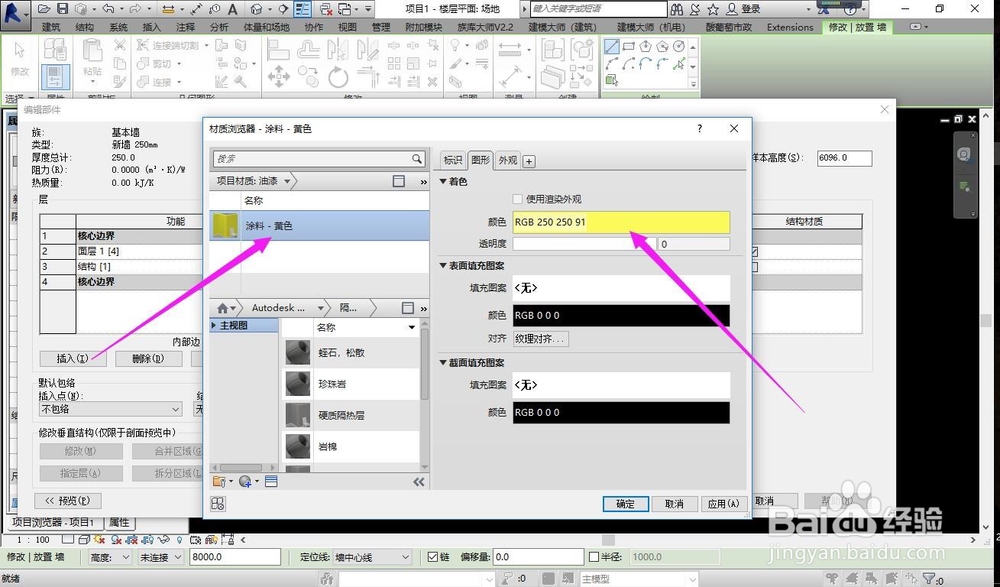
Task: Click create new material icon
Action: pos(245,482)
